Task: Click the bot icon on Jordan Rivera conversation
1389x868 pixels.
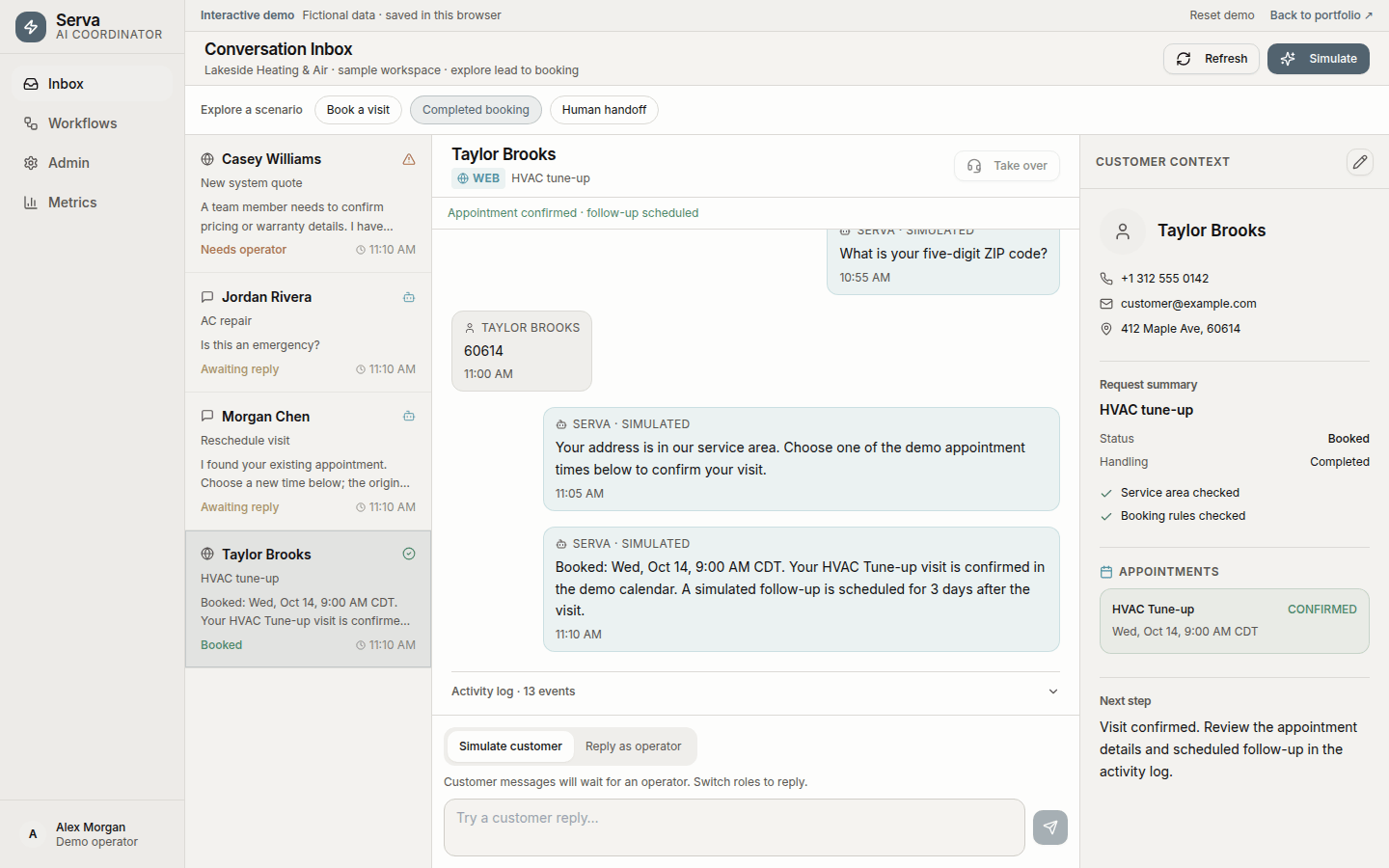Action: (409, 297)
